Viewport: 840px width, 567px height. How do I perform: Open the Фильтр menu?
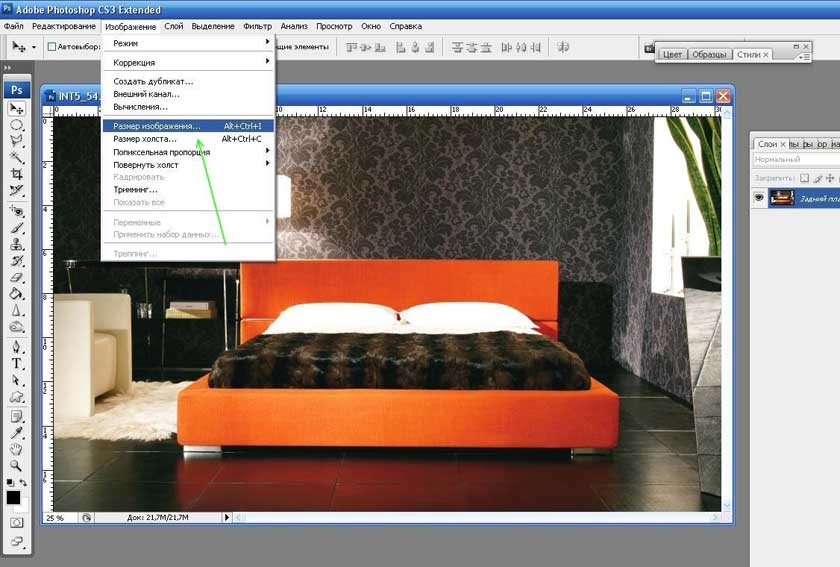click(257, 26)
